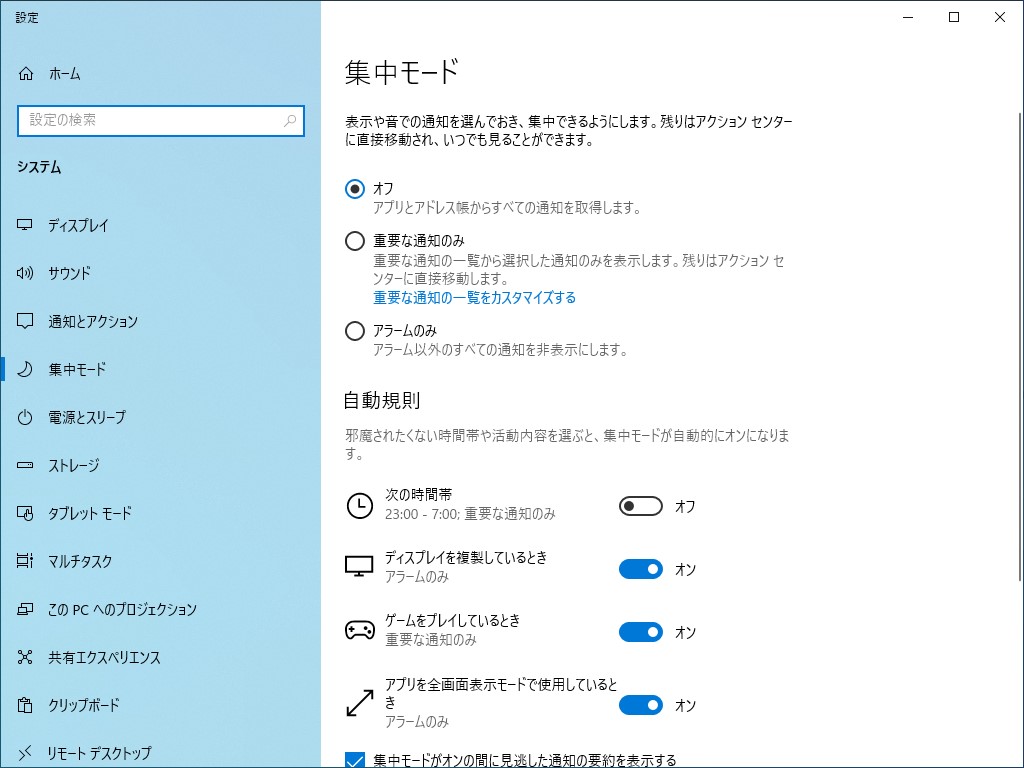
Task: Disable ディスプレイを複製しているとき rule
Action: coord(640,569)
